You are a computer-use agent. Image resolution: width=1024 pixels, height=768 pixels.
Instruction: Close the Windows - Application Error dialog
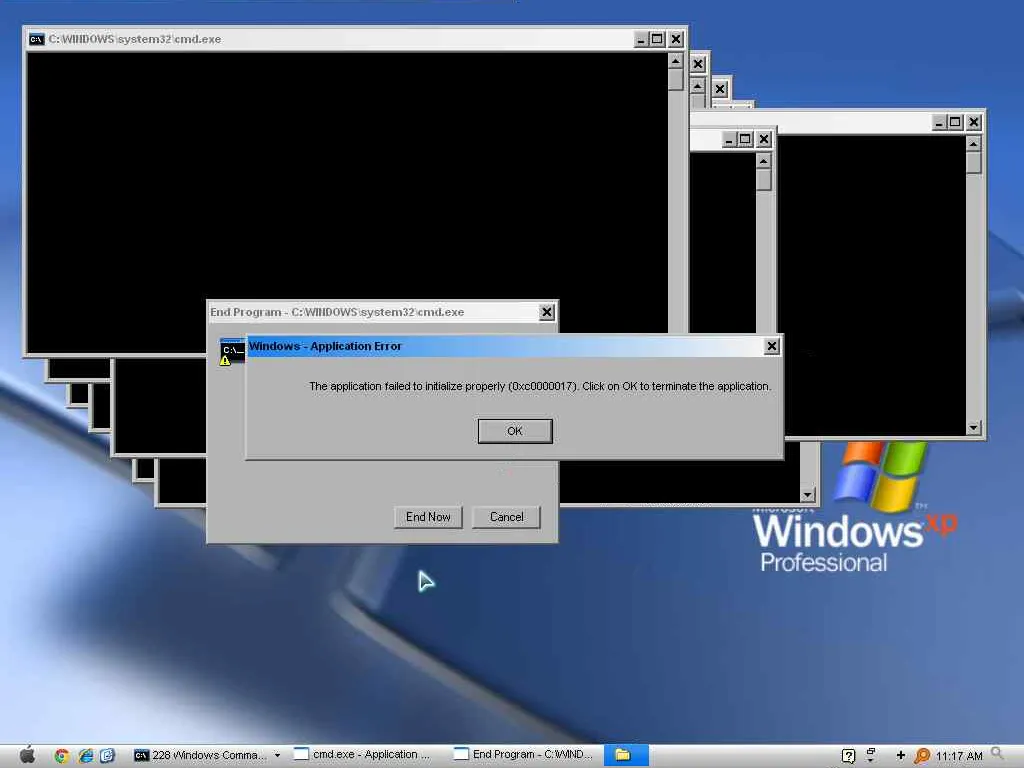(771, 346)
